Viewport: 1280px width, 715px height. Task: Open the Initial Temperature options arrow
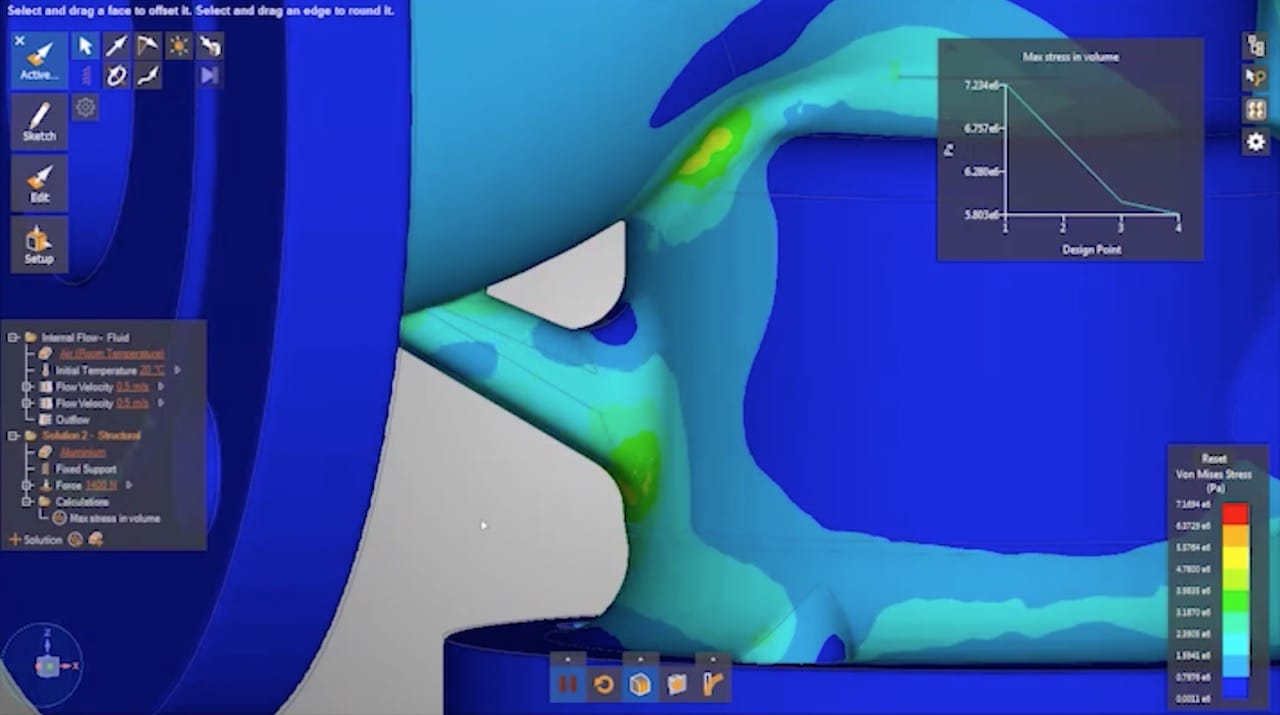click(177, 370)
